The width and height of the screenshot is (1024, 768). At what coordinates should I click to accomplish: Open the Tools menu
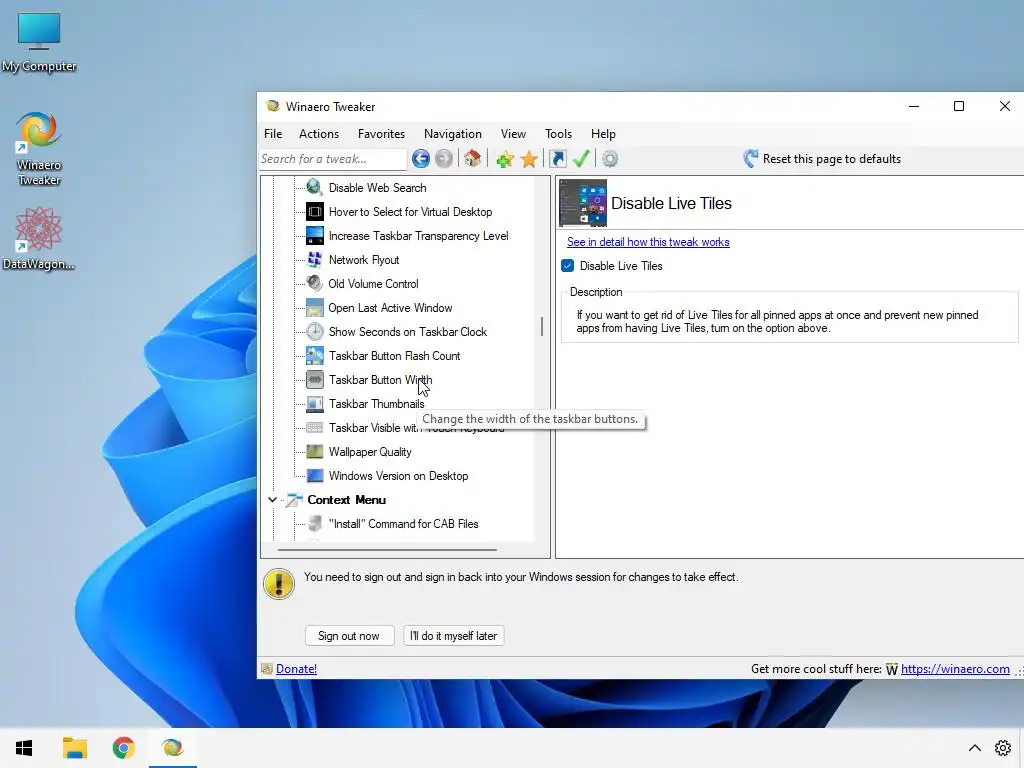(558, 134)
